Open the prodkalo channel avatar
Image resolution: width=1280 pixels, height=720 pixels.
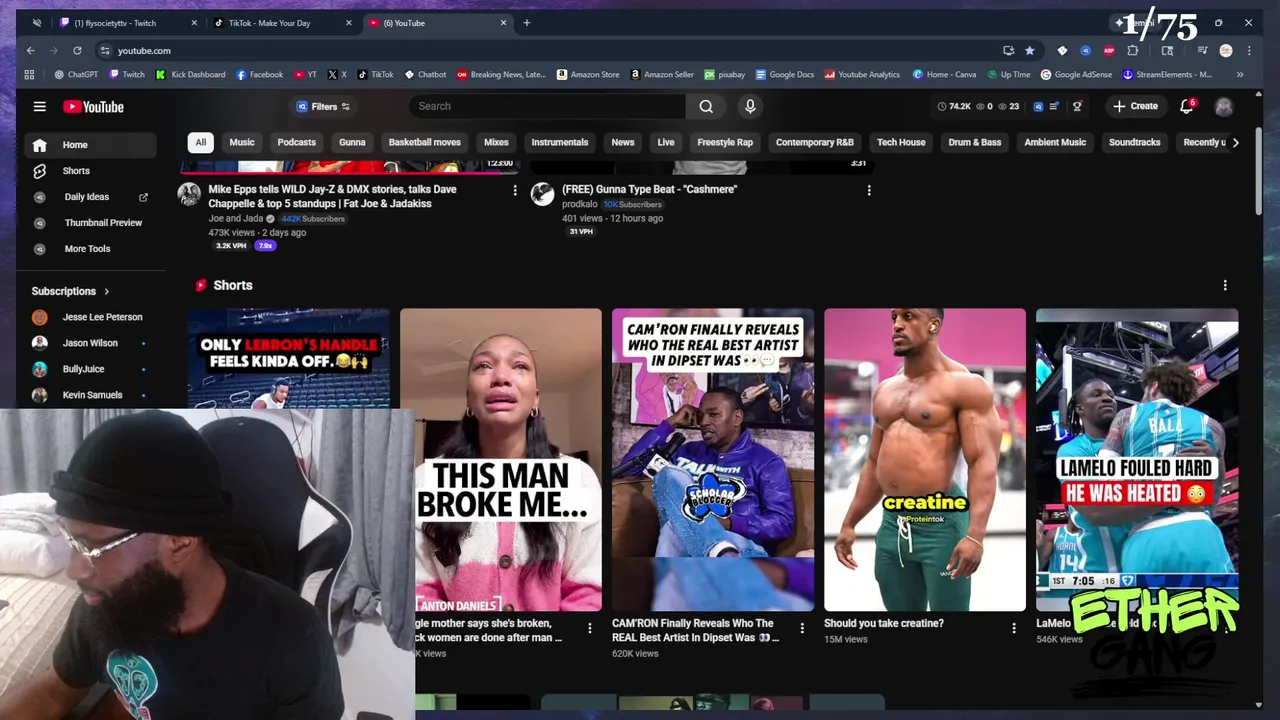tap(543, 194)
